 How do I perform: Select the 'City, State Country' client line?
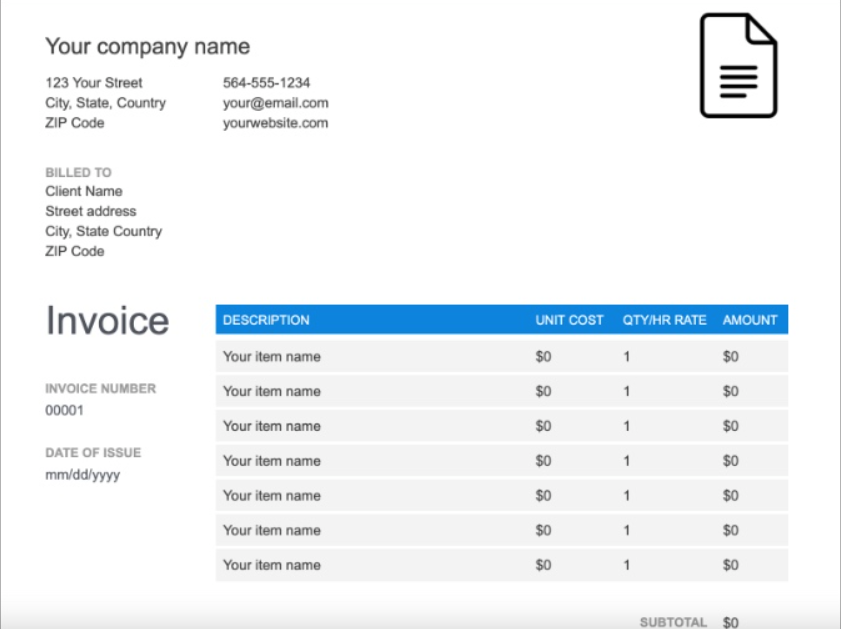(103, 231)
